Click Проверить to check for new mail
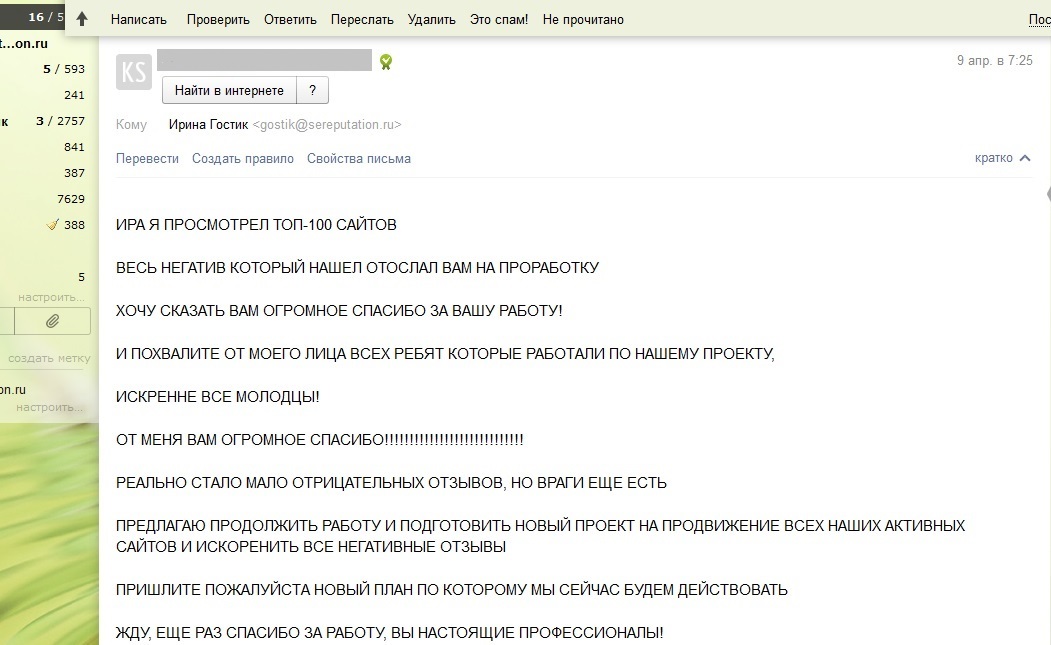This screenshot has height=645, width=1051. tap(216, 19)
